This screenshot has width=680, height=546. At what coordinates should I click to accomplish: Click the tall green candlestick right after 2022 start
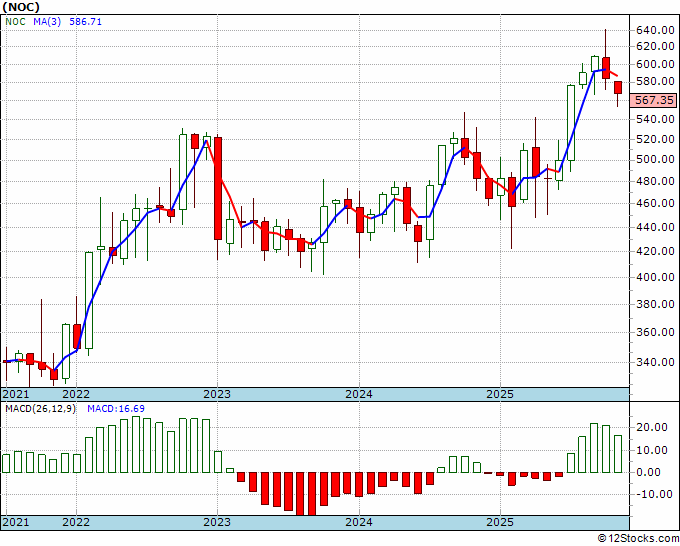(x=88, y=300)
